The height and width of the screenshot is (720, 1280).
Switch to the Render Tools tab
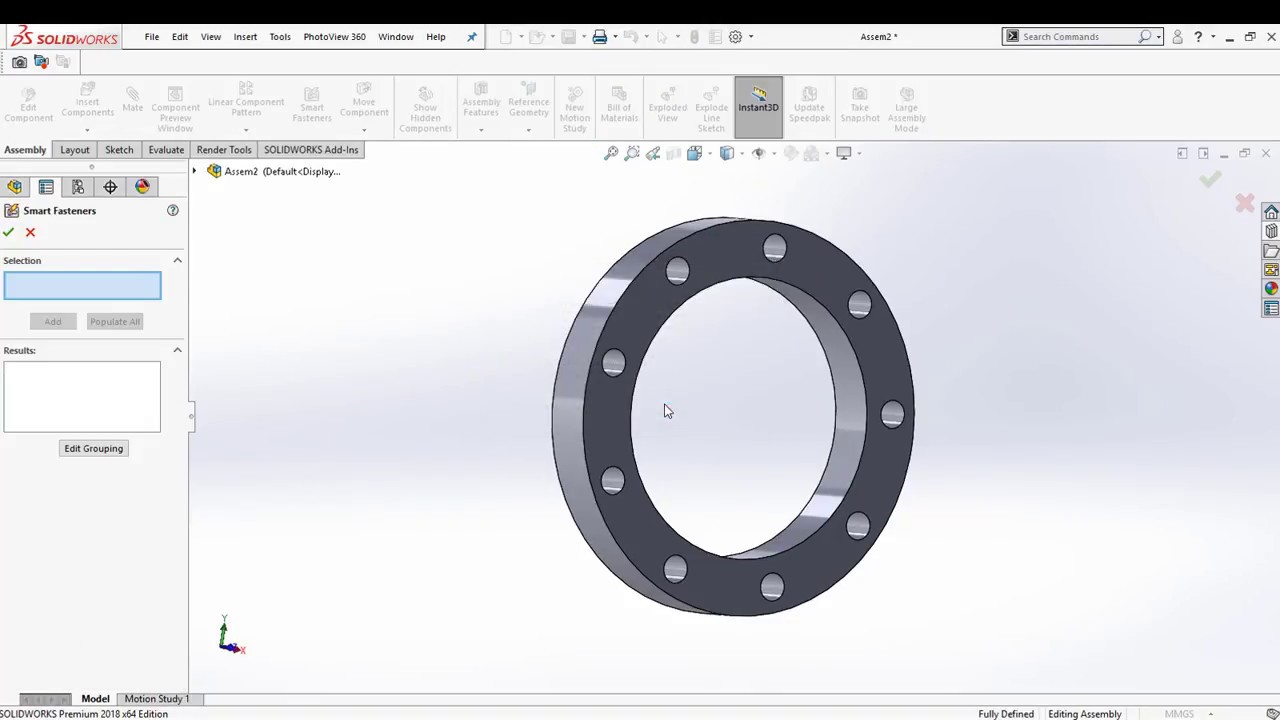point(224,150)
